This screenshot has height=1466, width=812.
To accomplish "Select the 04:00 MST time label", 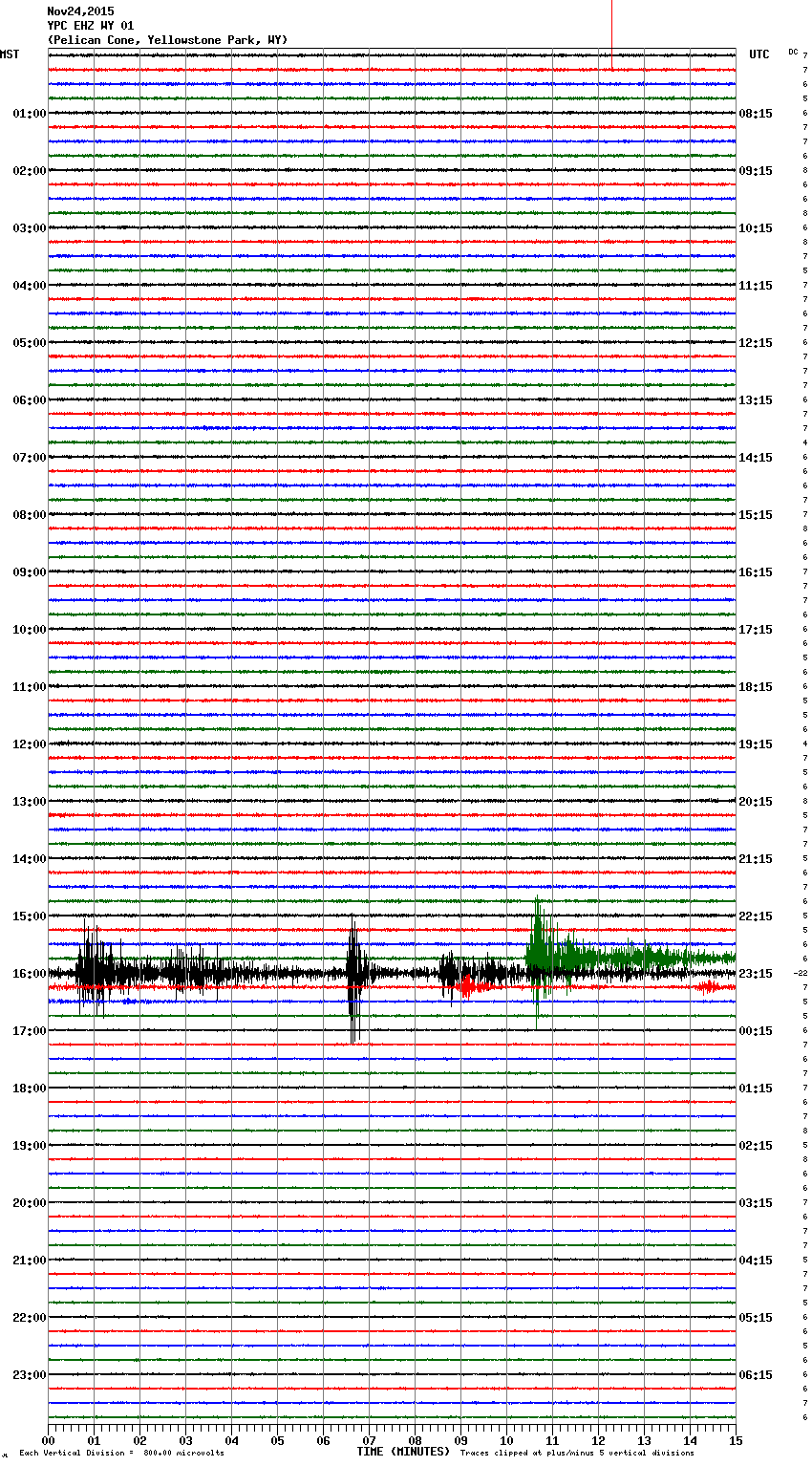I will point(30,286).
